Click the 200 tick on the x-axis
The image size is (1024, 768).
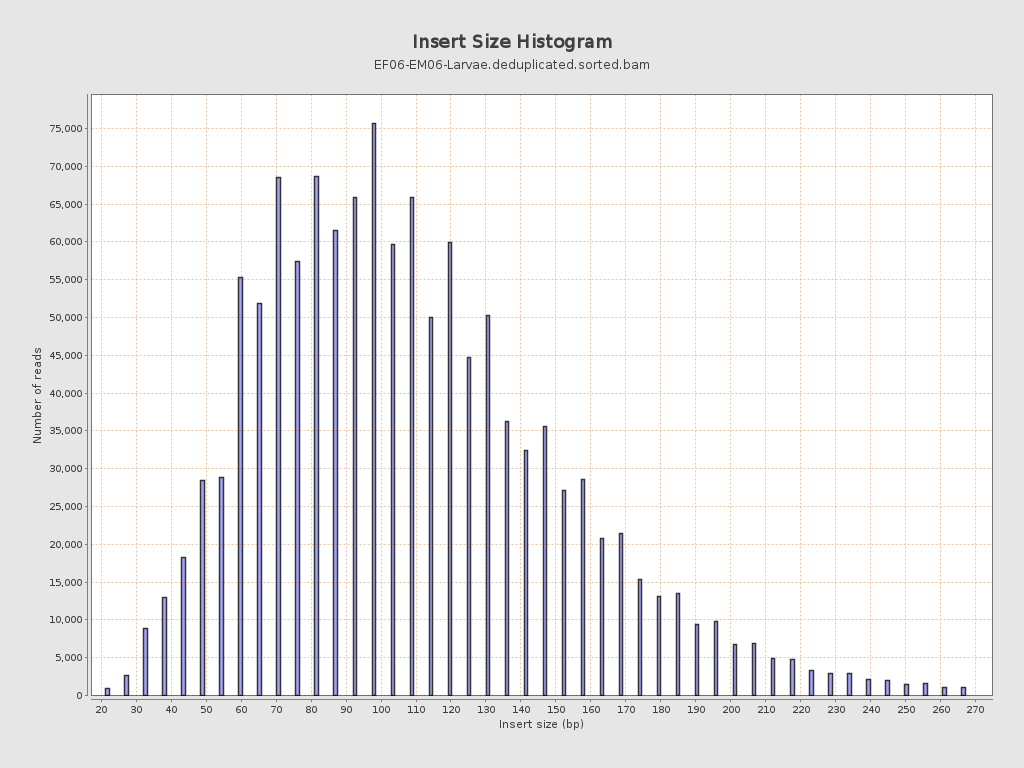pyautogui.click(x=731, y=710)
